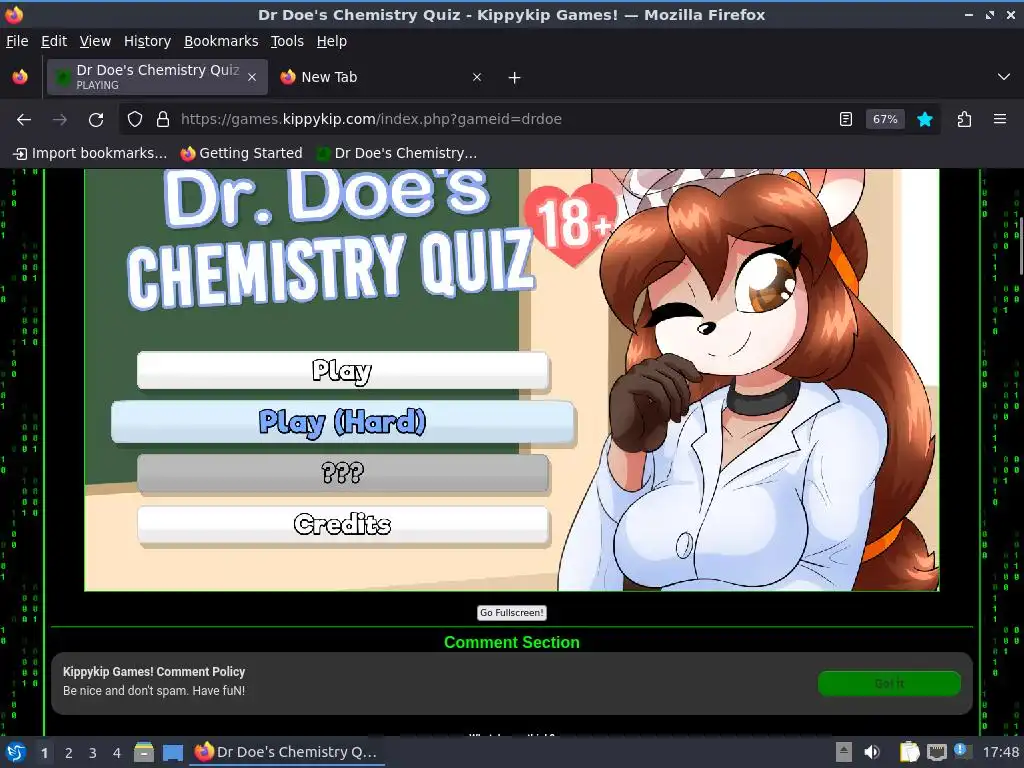Image resolution: width=1024 pixels, height=768 pixels.
Task: Open the volume speaker tray icon
Action: [872, 752]
